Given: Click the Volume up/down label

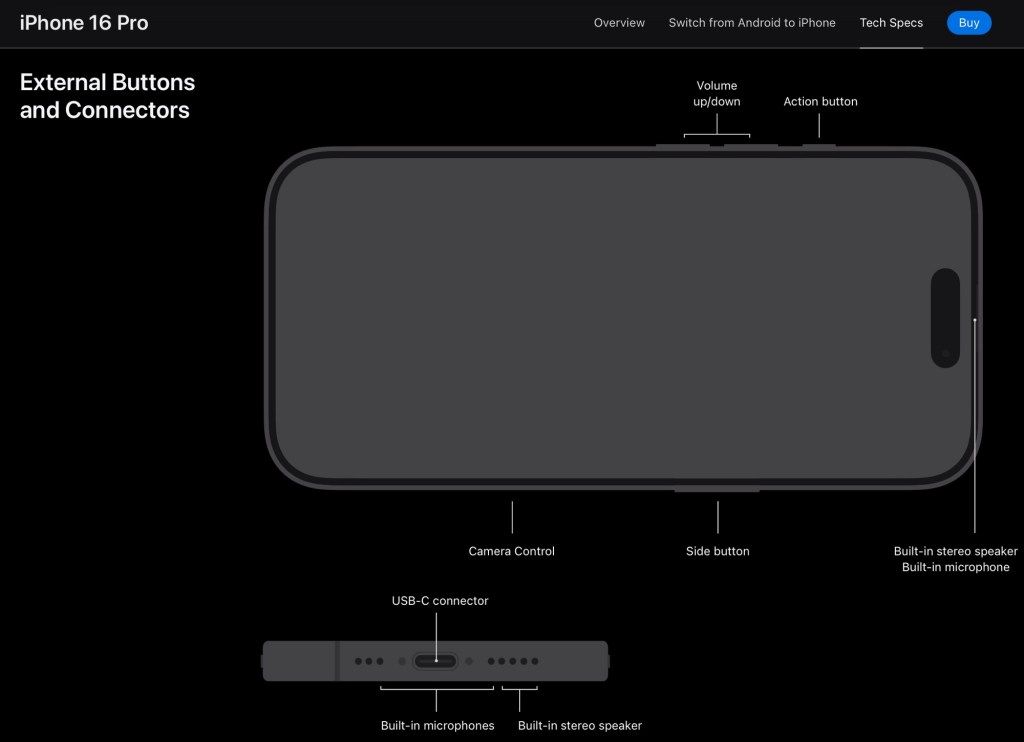Looking at the screenshot, I should pos(716,94).
